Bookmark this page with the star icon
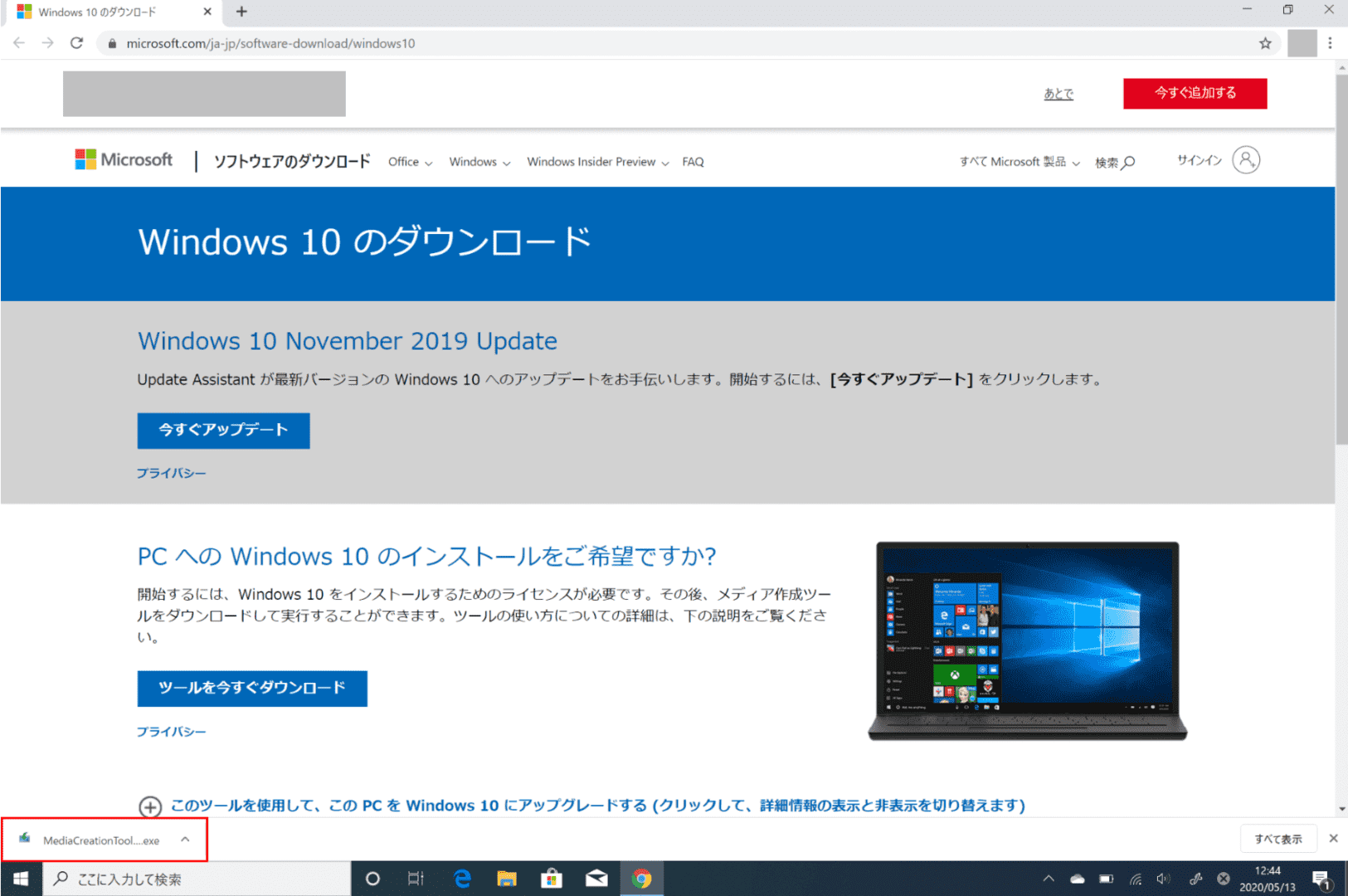 tap(1265, 43)
